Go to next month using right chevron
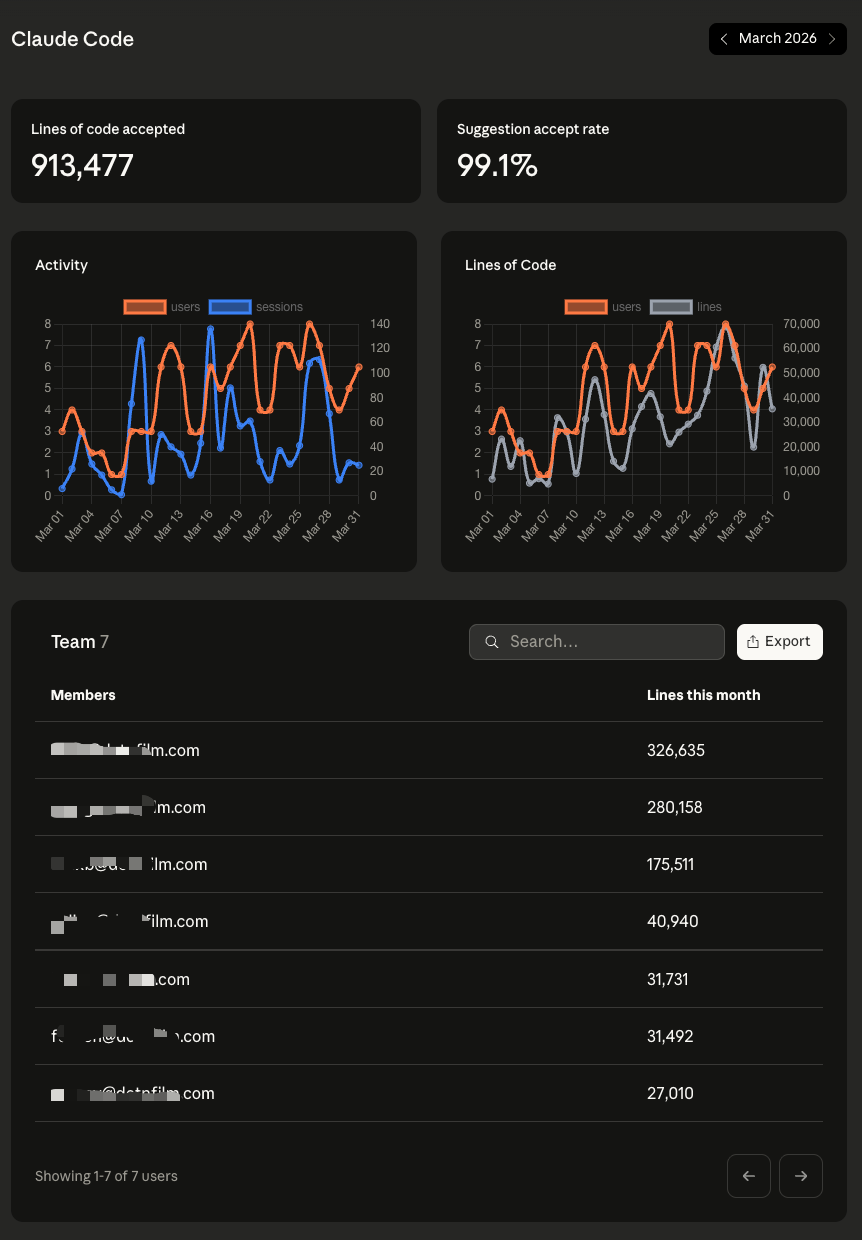The width and height of the screenshot is (862, 1240). (x=832, y=39)
